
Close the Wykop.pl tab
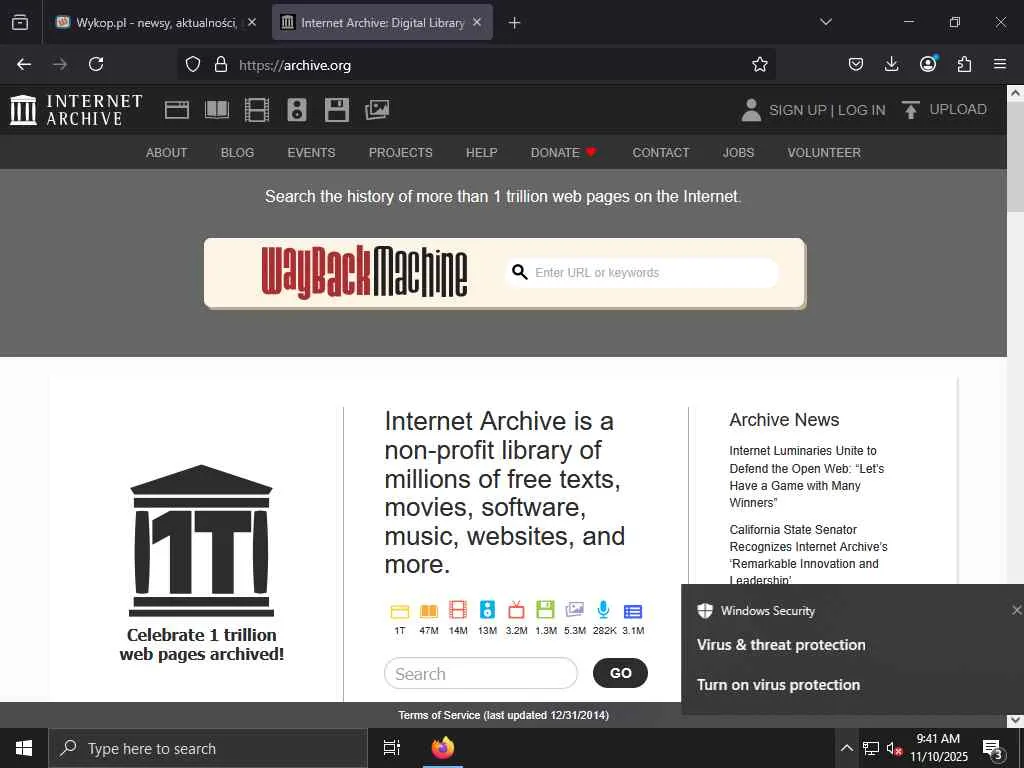pos(252,22)
